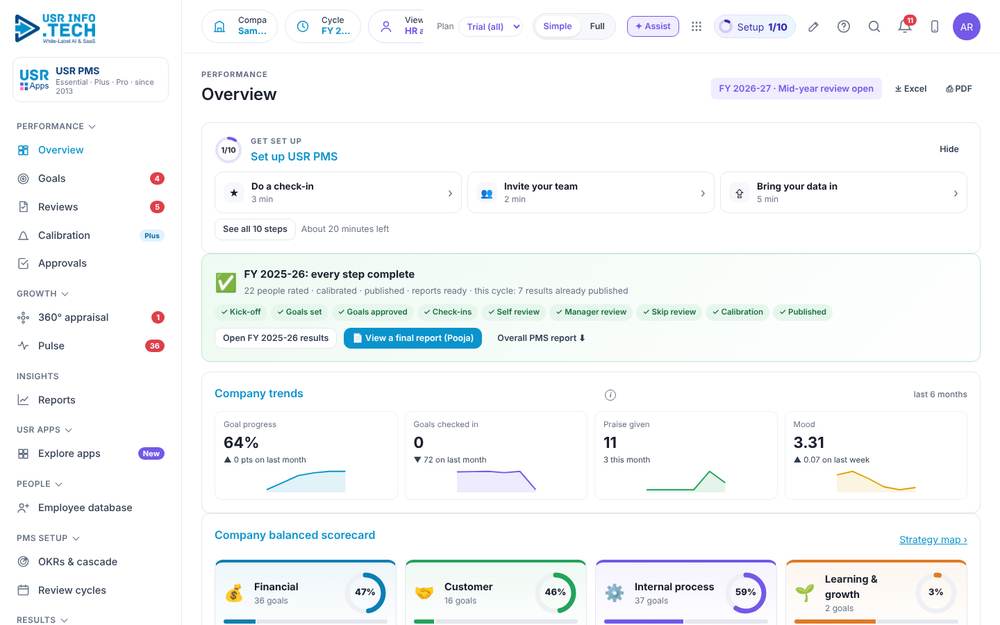Hide the Get set up panel
The height and width of the screenshot is (625, 1000).
pos(949,149)
